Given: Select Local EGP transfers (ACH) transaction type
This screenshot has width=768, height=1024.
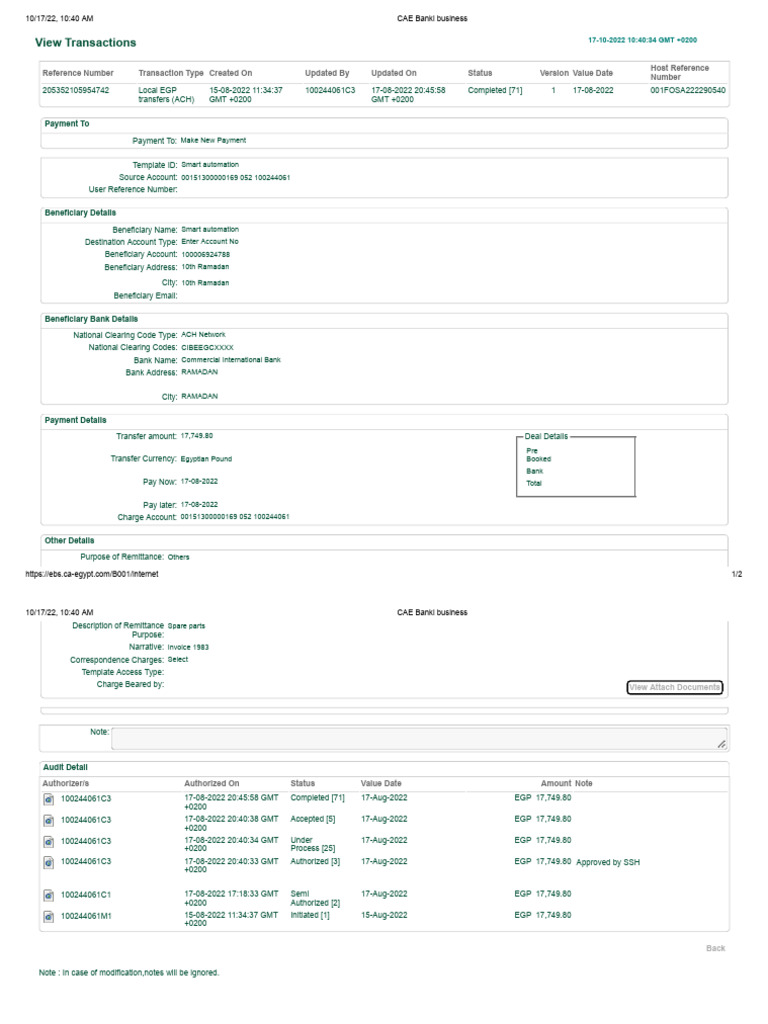Looking at the screenshot, I should [166, 95].
